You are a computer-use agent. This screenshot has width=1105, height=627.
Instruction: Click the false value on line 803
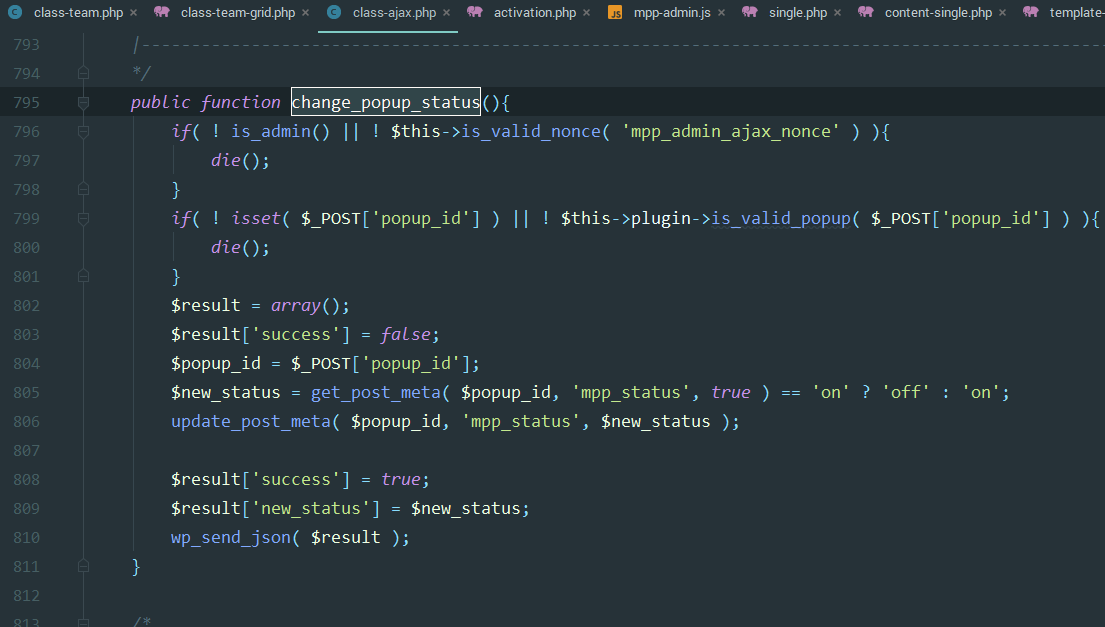pyautogui.click(x=406, y=335)
